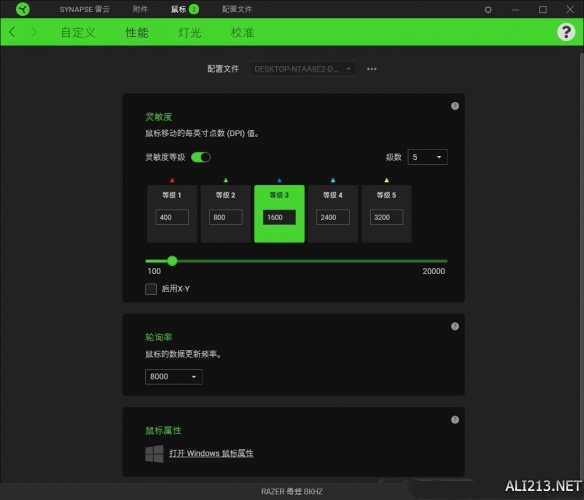Open the 校准 tab
Viewport: 584px width, 500px height.
pos(242,32)
